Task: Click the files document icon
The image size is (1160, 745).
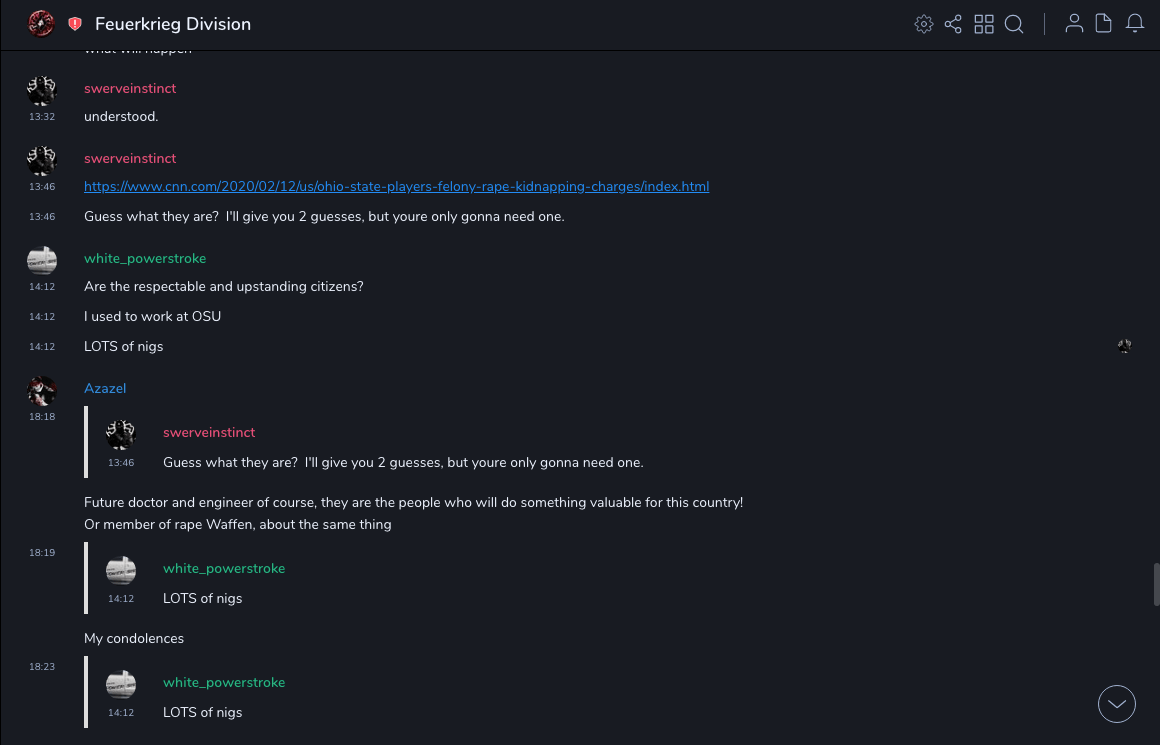Action: coord(1104,24)
